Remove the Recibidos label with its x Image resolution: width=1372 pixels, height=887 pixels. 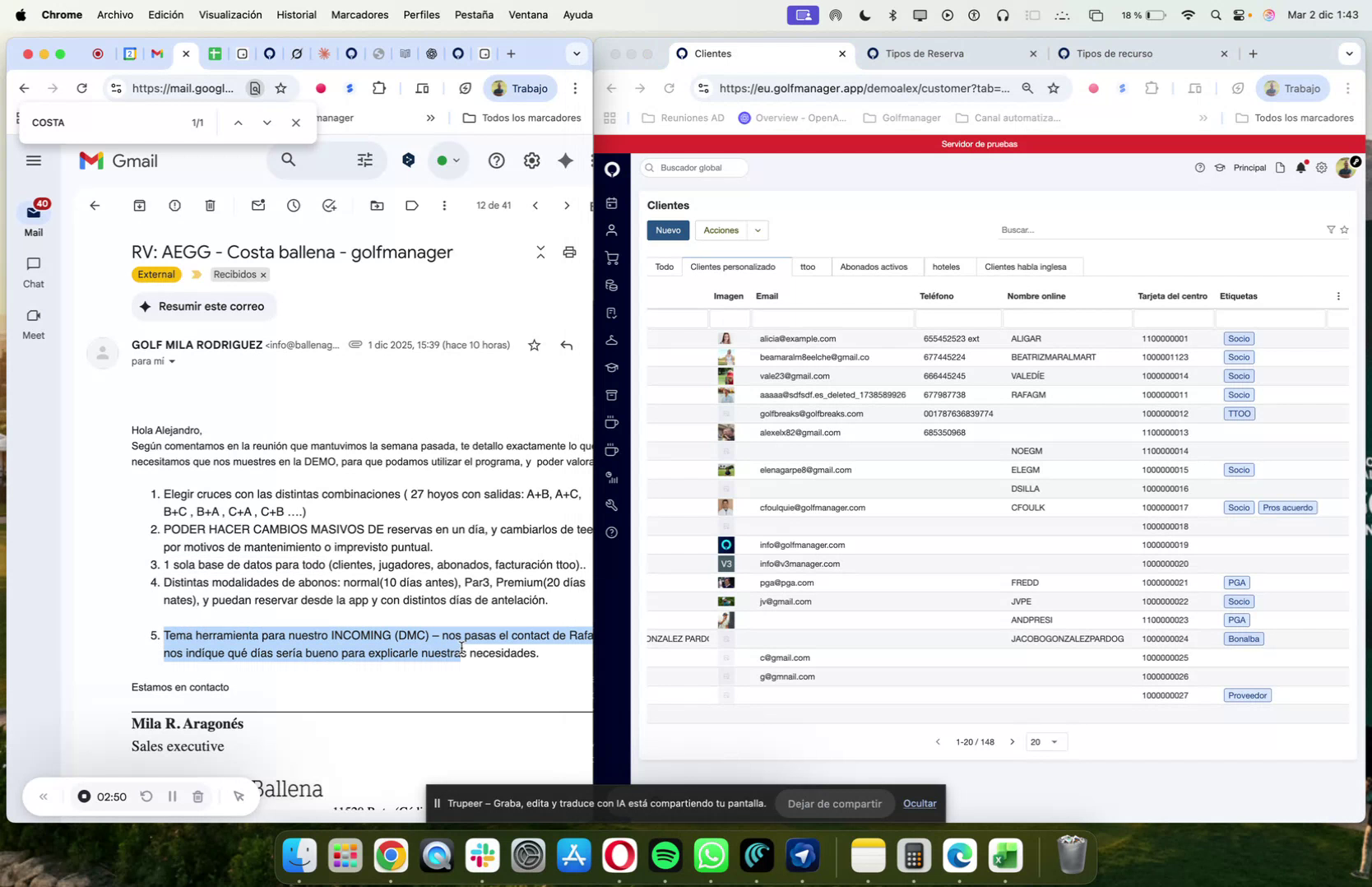(263, 274)
